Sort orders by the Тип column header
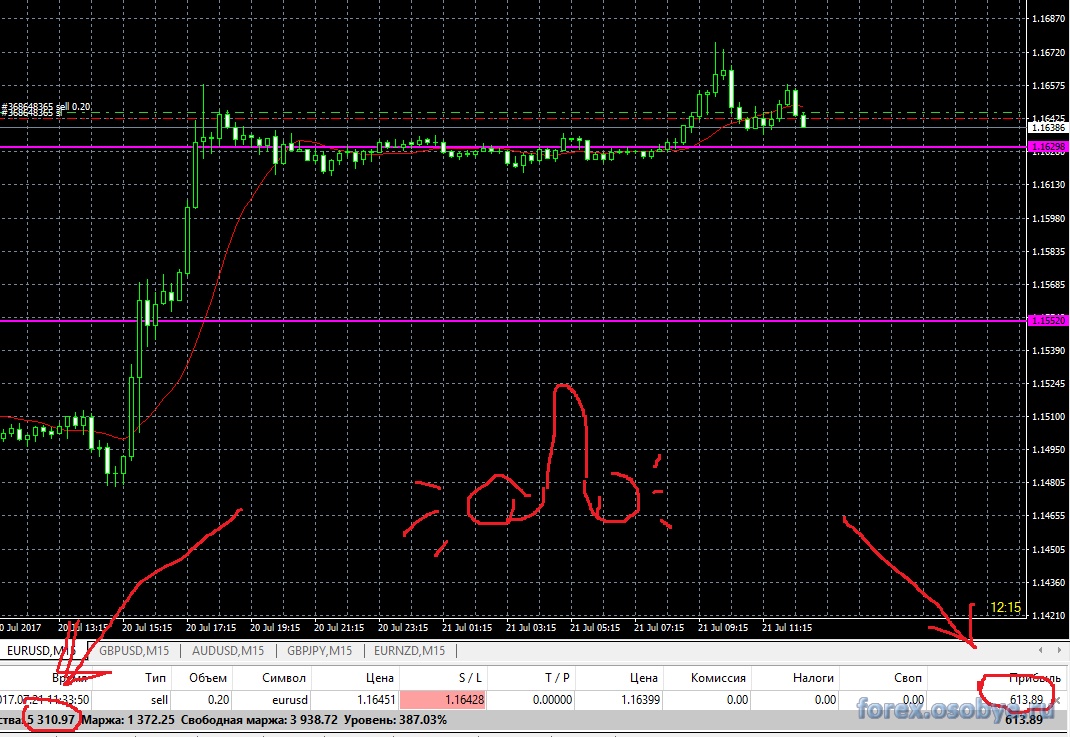1070x737 pixels. point(155,678)
